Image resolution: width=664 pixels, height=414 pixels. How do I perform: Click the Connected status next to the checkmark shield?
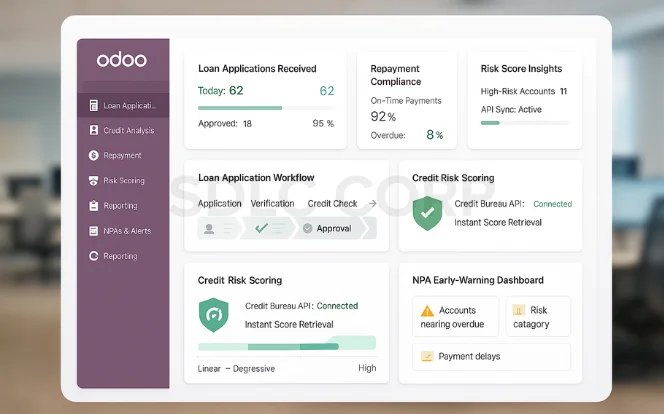point(552,204)
